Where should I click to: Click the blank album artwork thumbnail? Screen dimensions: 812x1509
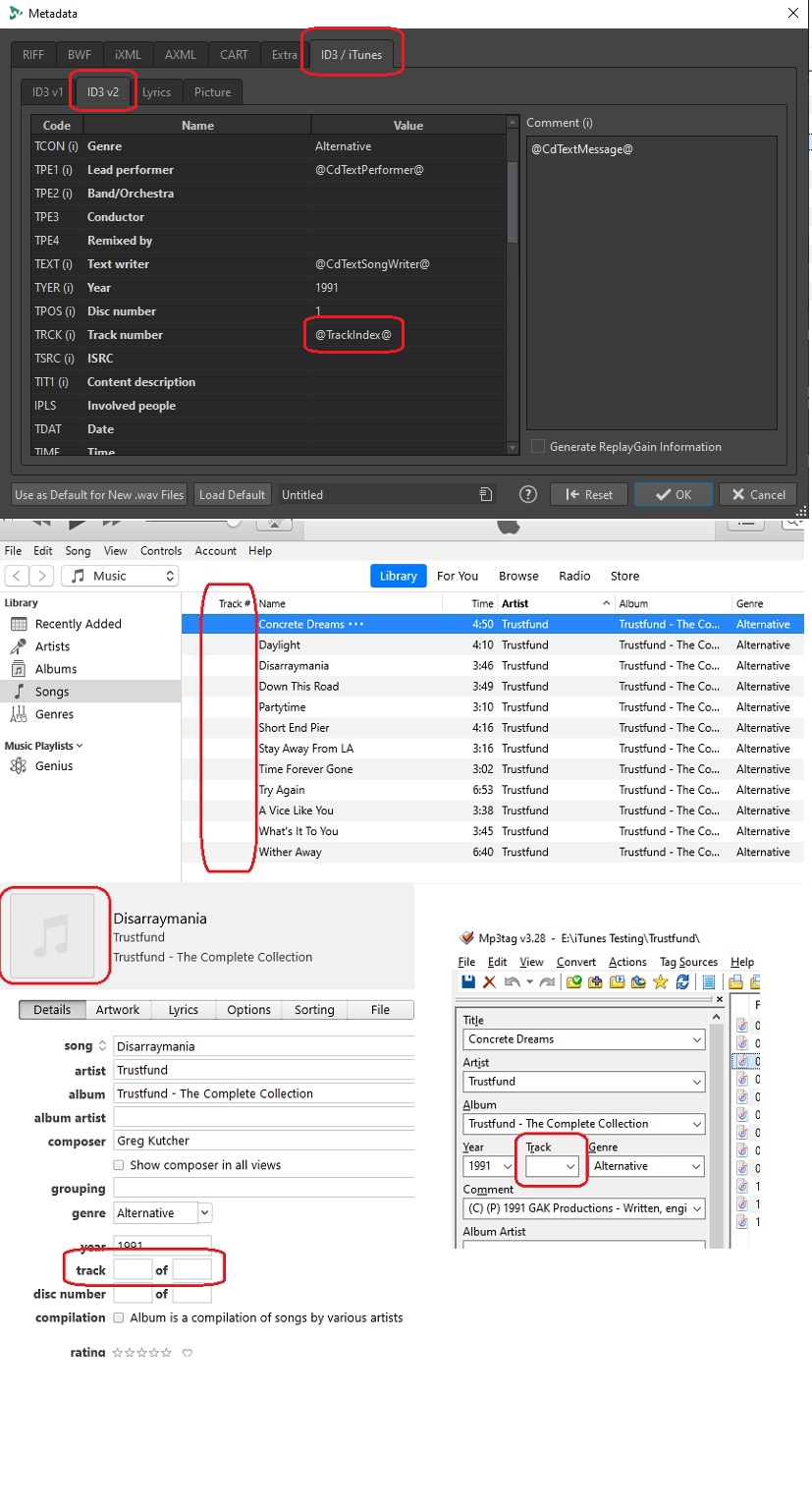(x=53, y=935)
